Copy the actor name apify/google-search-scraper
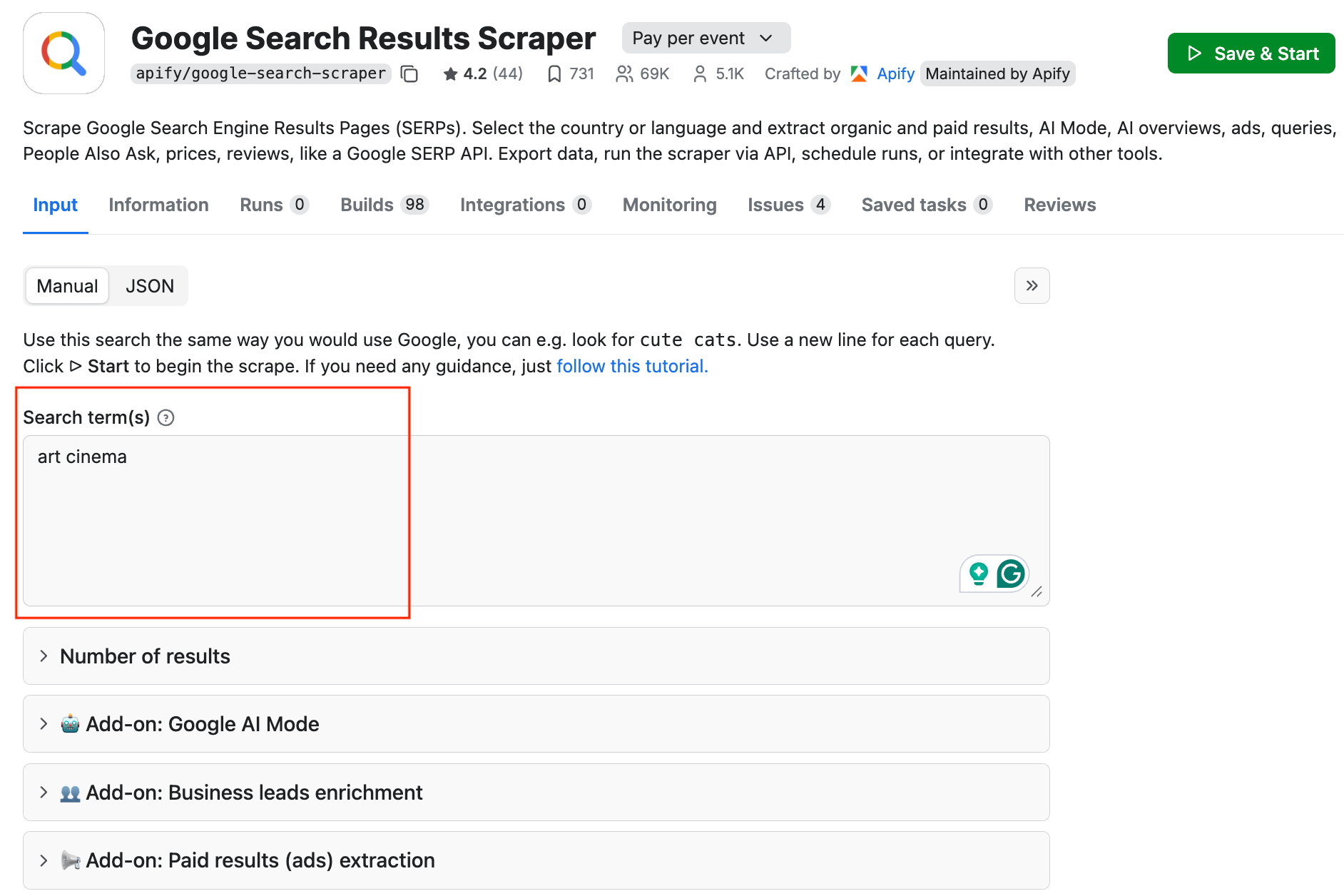This screenshot has width=1344, height=896. (409, 73)
